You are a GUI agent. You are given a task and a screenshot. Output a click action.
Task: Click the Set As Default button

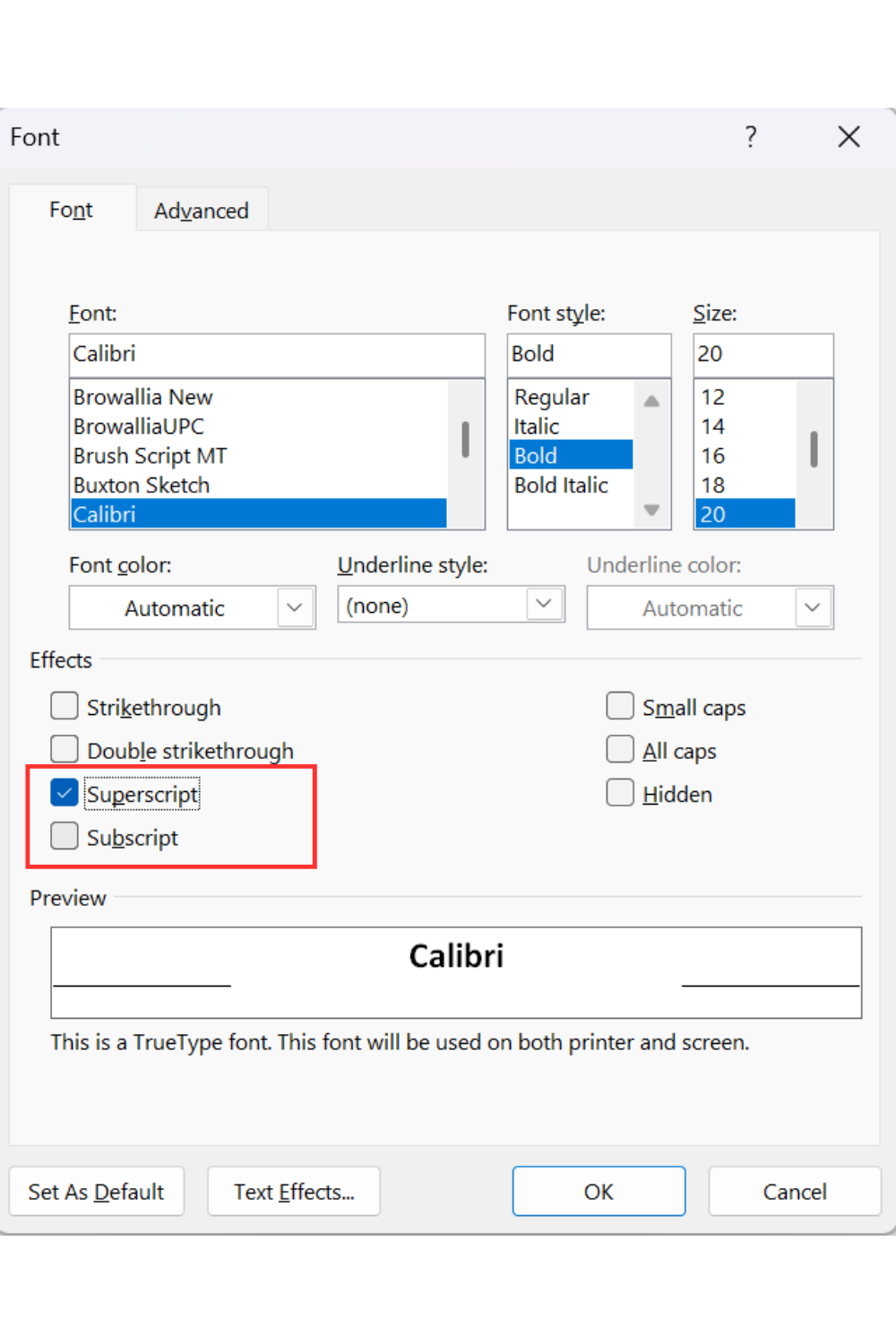point(97,1192)
